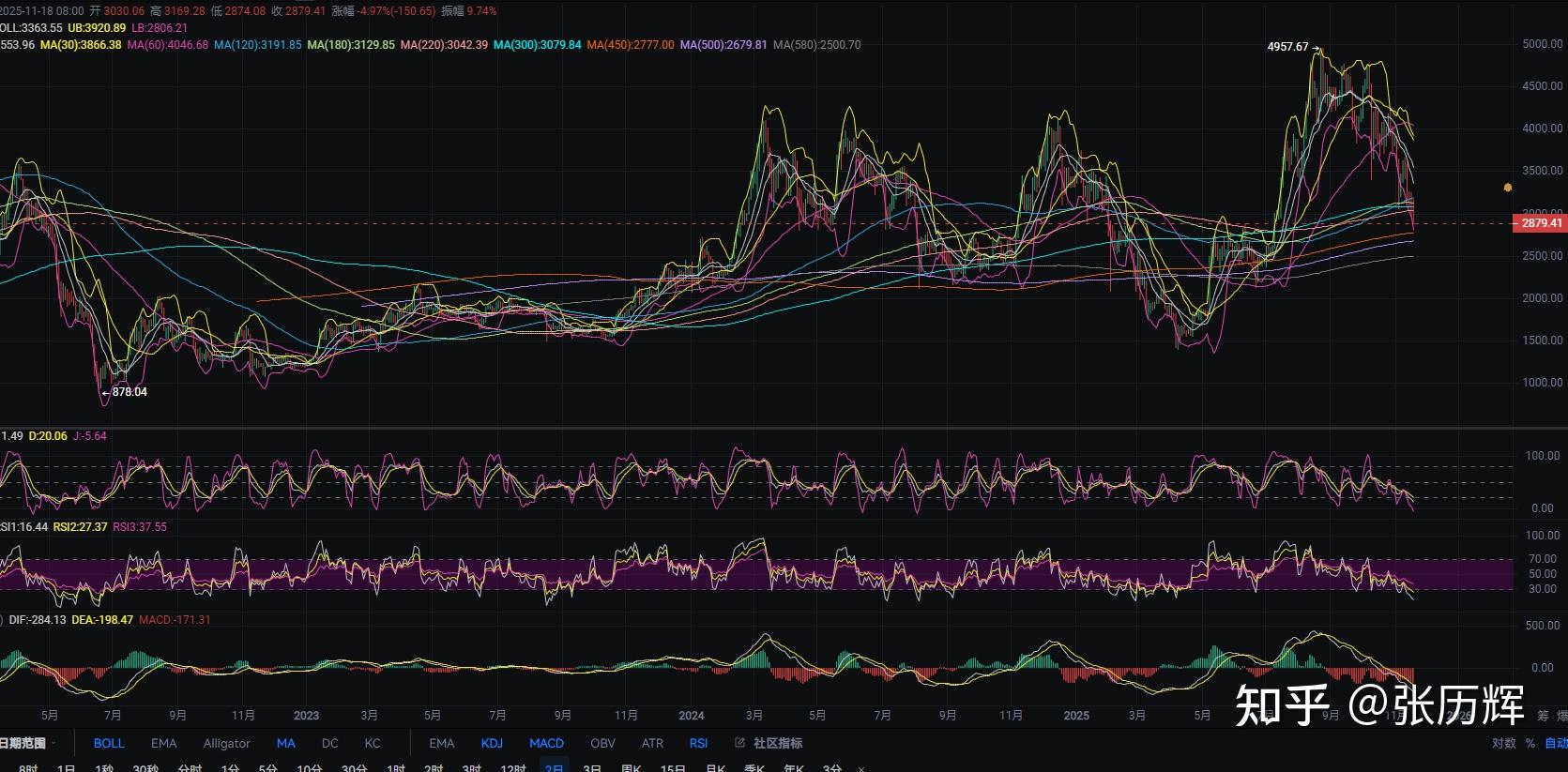Image resolution: width=1568 pixels, height=772 pixels.
Task: Click the RSI3:37.55 value label
Action: pos(140,527)
